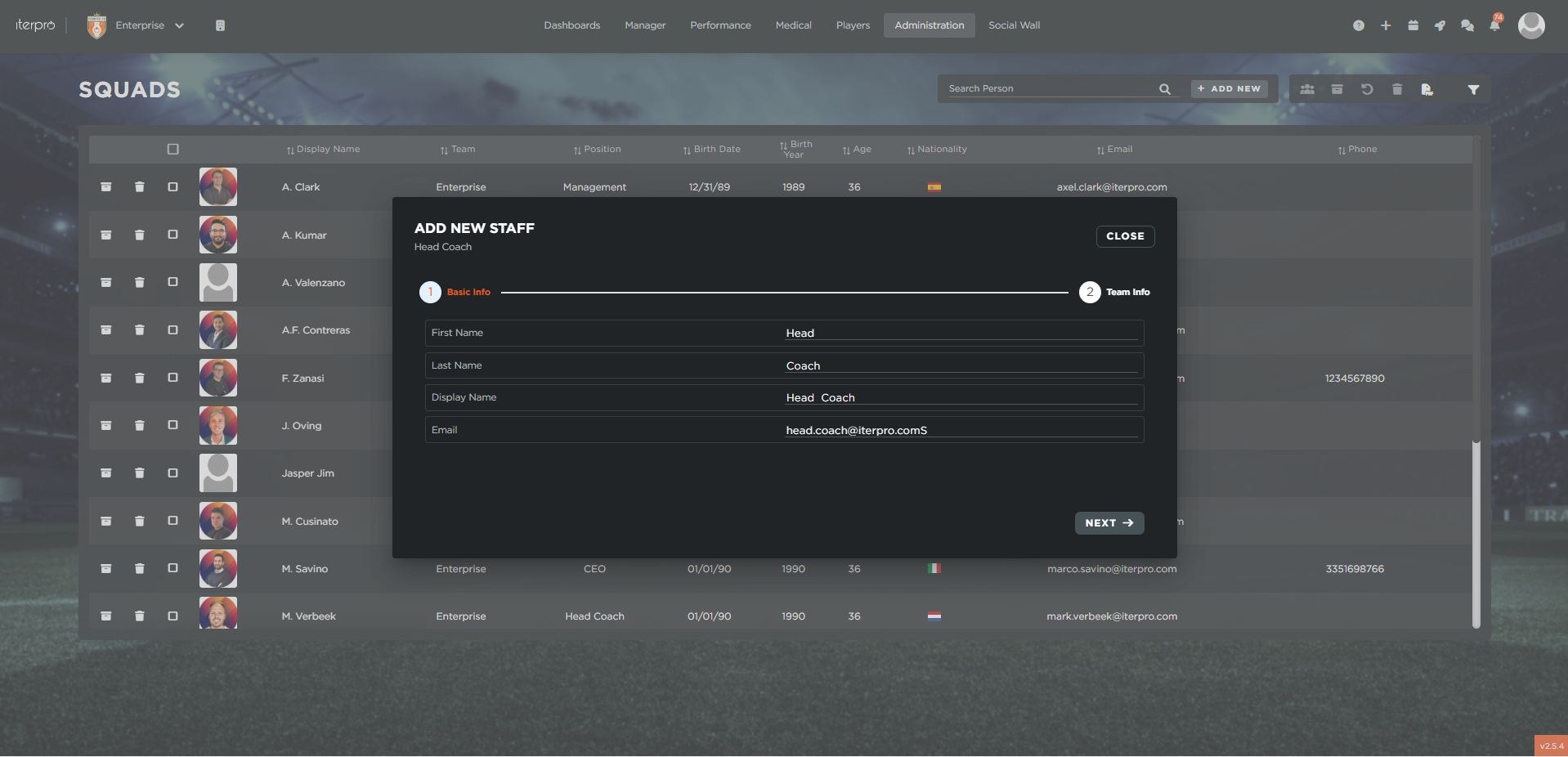Image resolution: width=1568 pixels, height=757 pixels.
Task: Switch to the Social Wall tab
Action: pos(1014,25)
